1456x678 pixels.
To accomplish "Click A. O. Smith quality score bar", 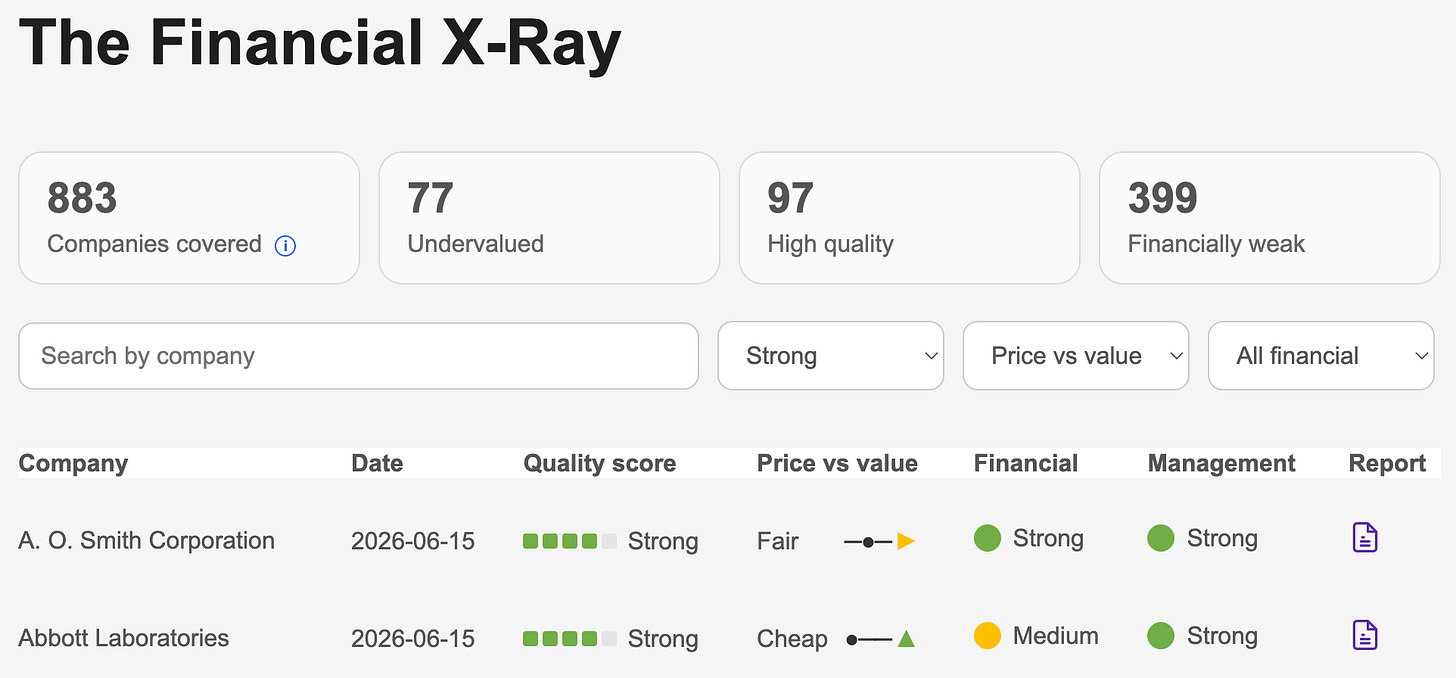I will 570,541.
